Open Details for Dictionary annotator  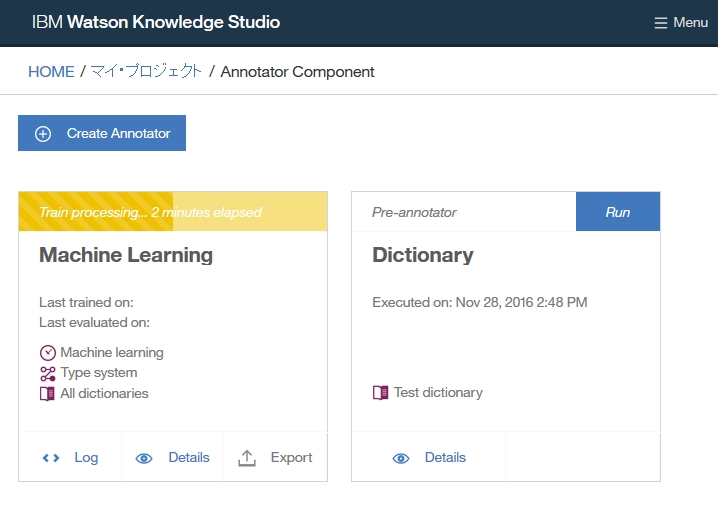445,458
